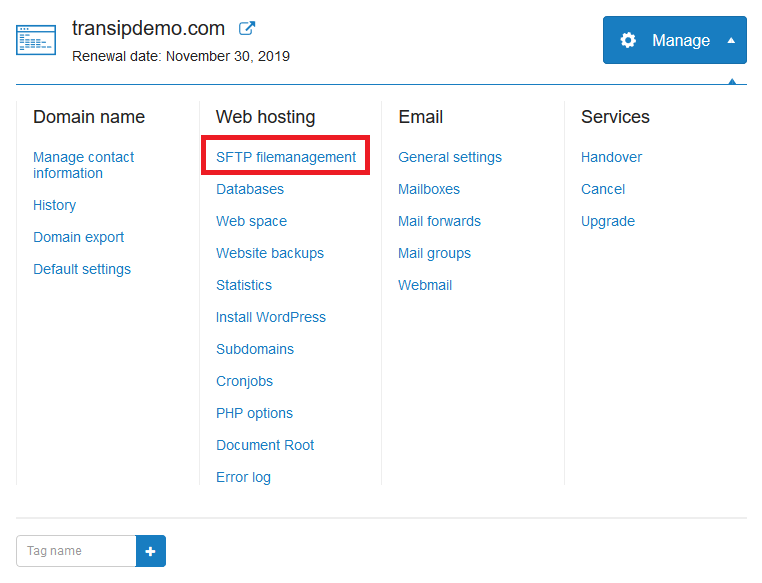Open SFTP filemanagement

286,157
